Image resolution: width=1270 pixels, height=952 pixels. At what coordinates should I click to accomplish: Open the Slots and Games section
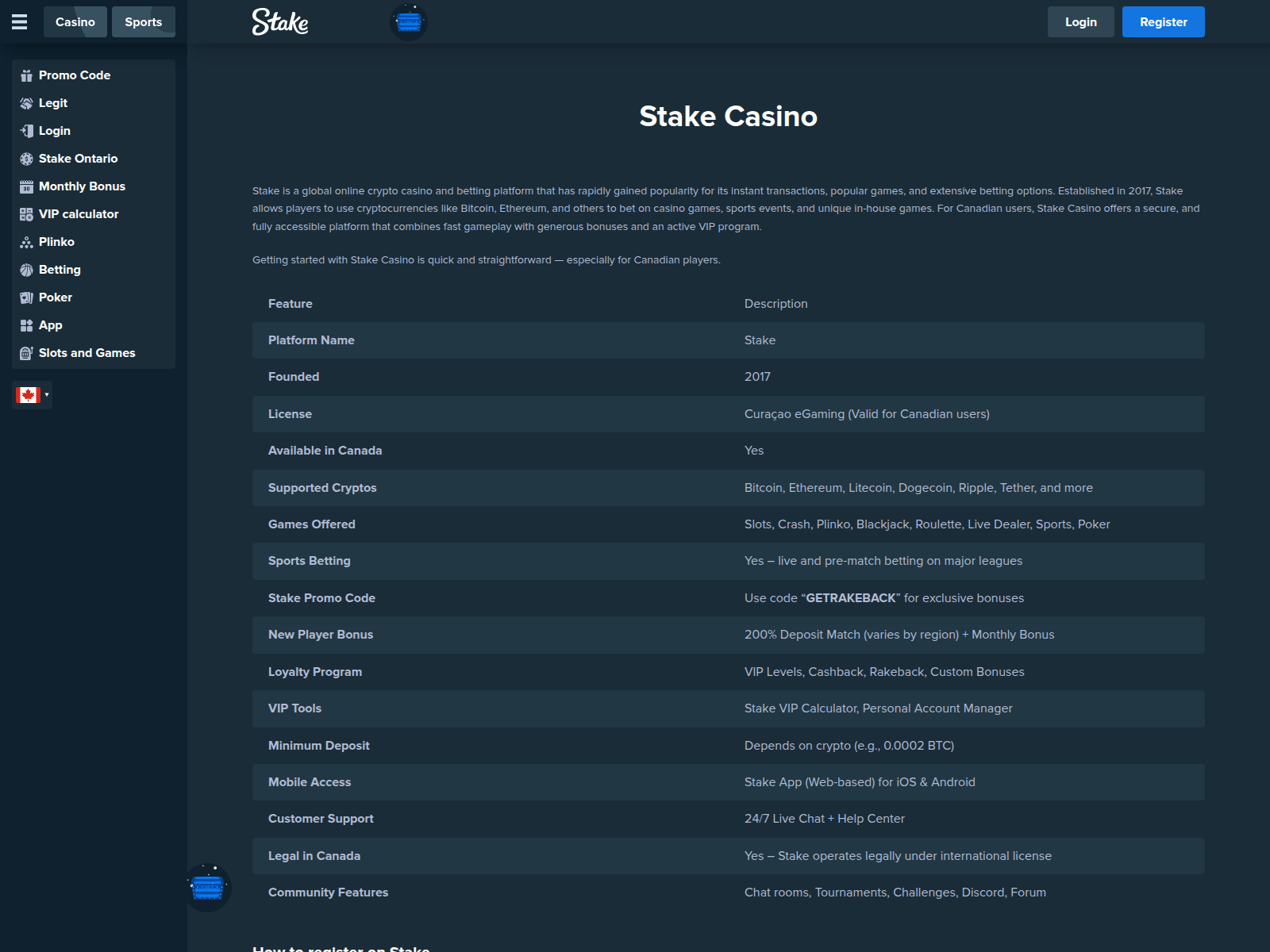(87, 352)
